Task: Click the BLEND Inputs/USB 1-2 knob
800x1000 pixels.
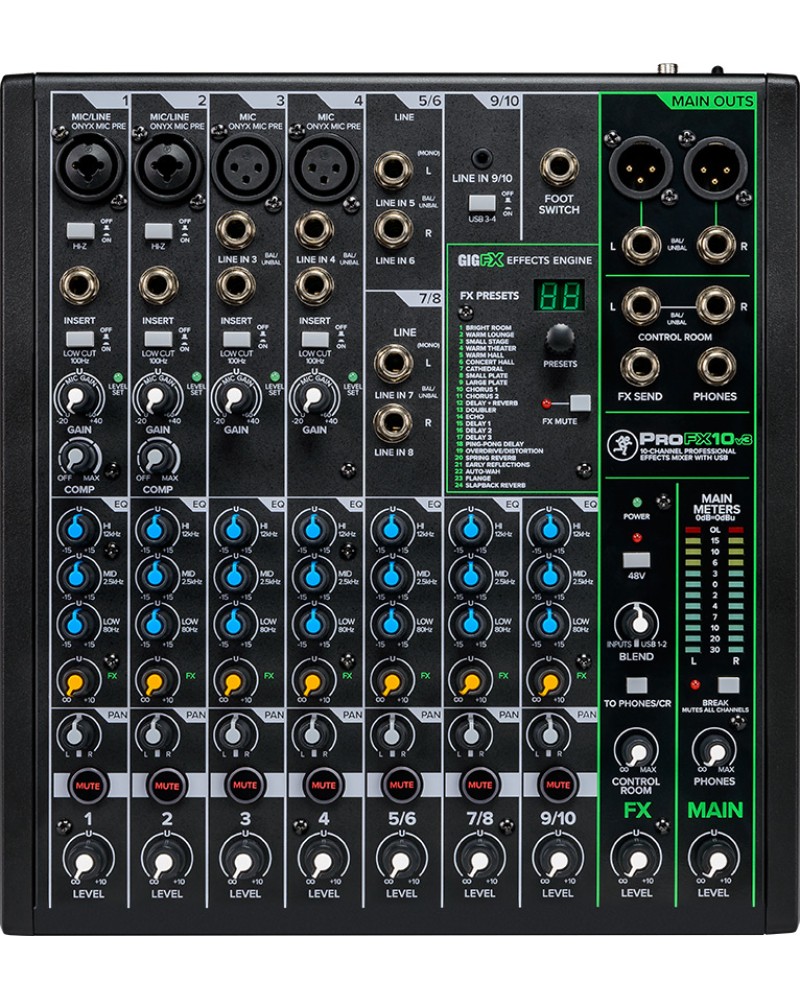Action: (636, 623)
